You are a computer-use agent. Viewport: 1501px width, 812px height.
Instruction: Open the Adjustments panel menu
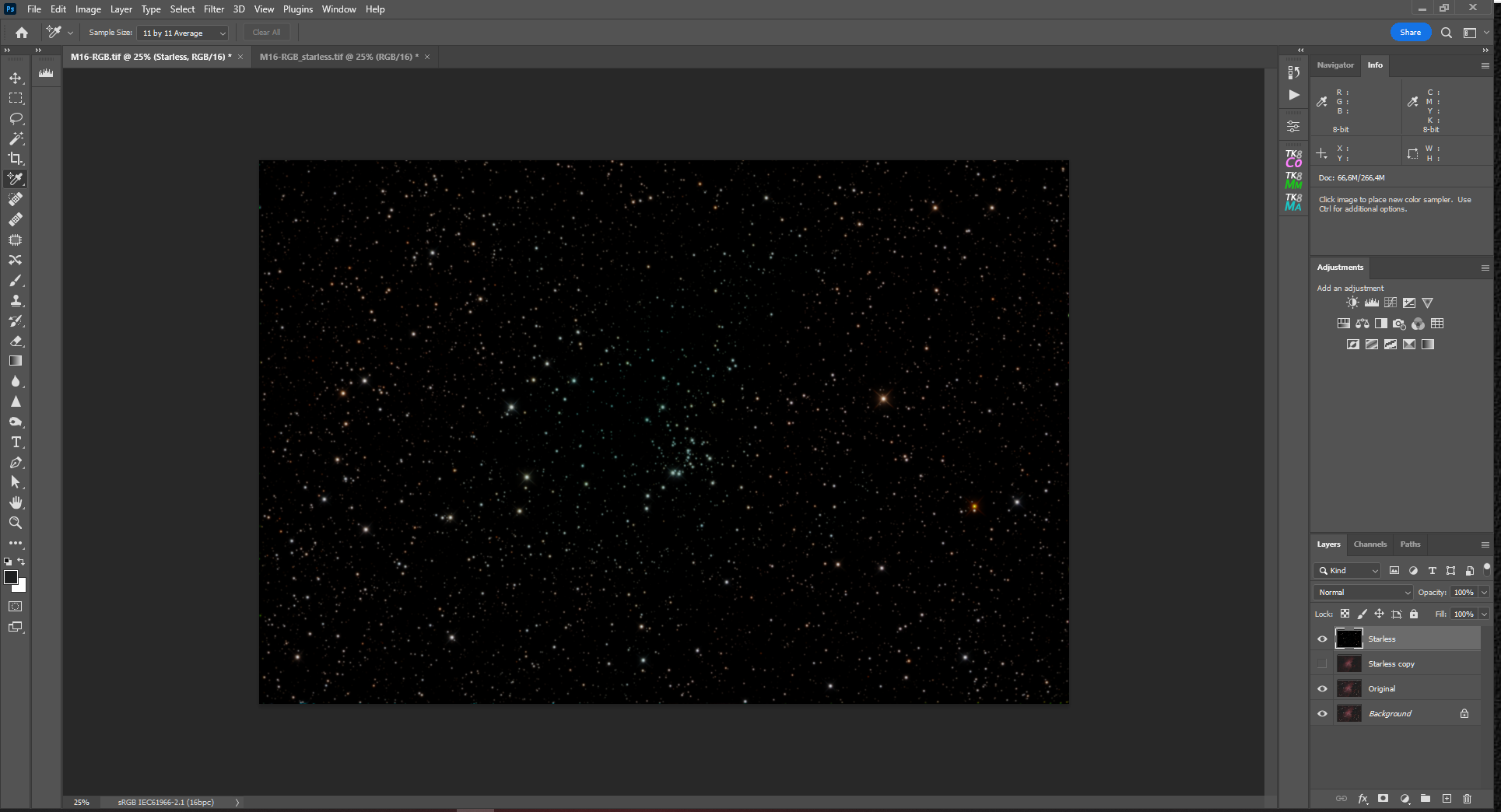click(x=1485, y=268)
